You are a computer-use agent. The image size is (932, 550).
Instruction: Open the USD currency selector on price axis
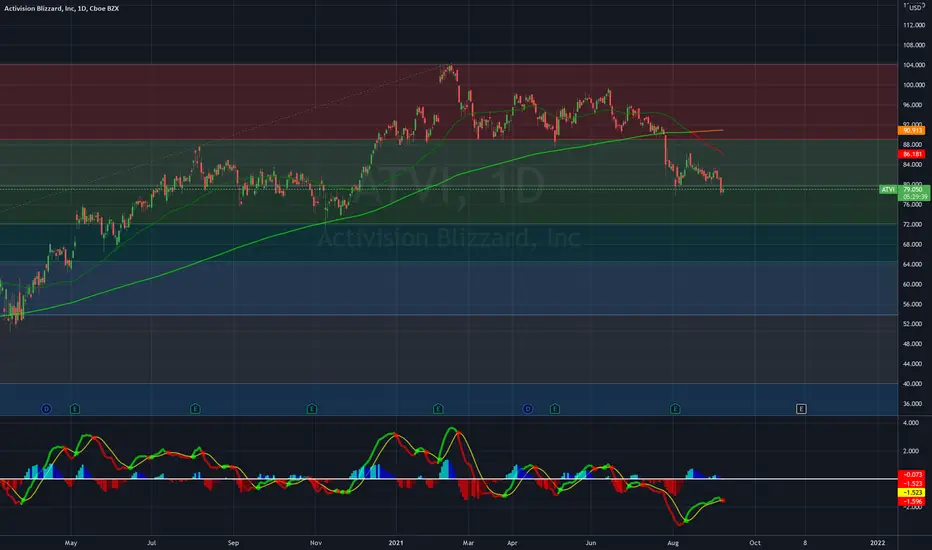(x=915, y=8)
